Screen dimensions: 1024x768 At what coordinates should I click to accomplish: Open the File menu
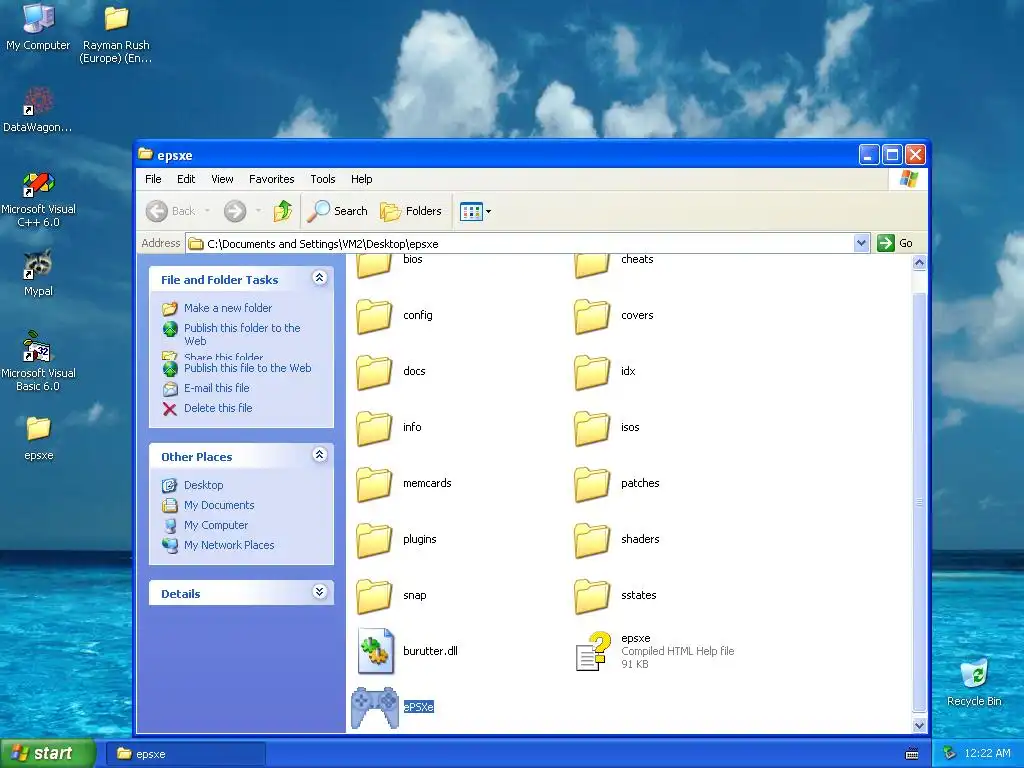tap(153, 179)
